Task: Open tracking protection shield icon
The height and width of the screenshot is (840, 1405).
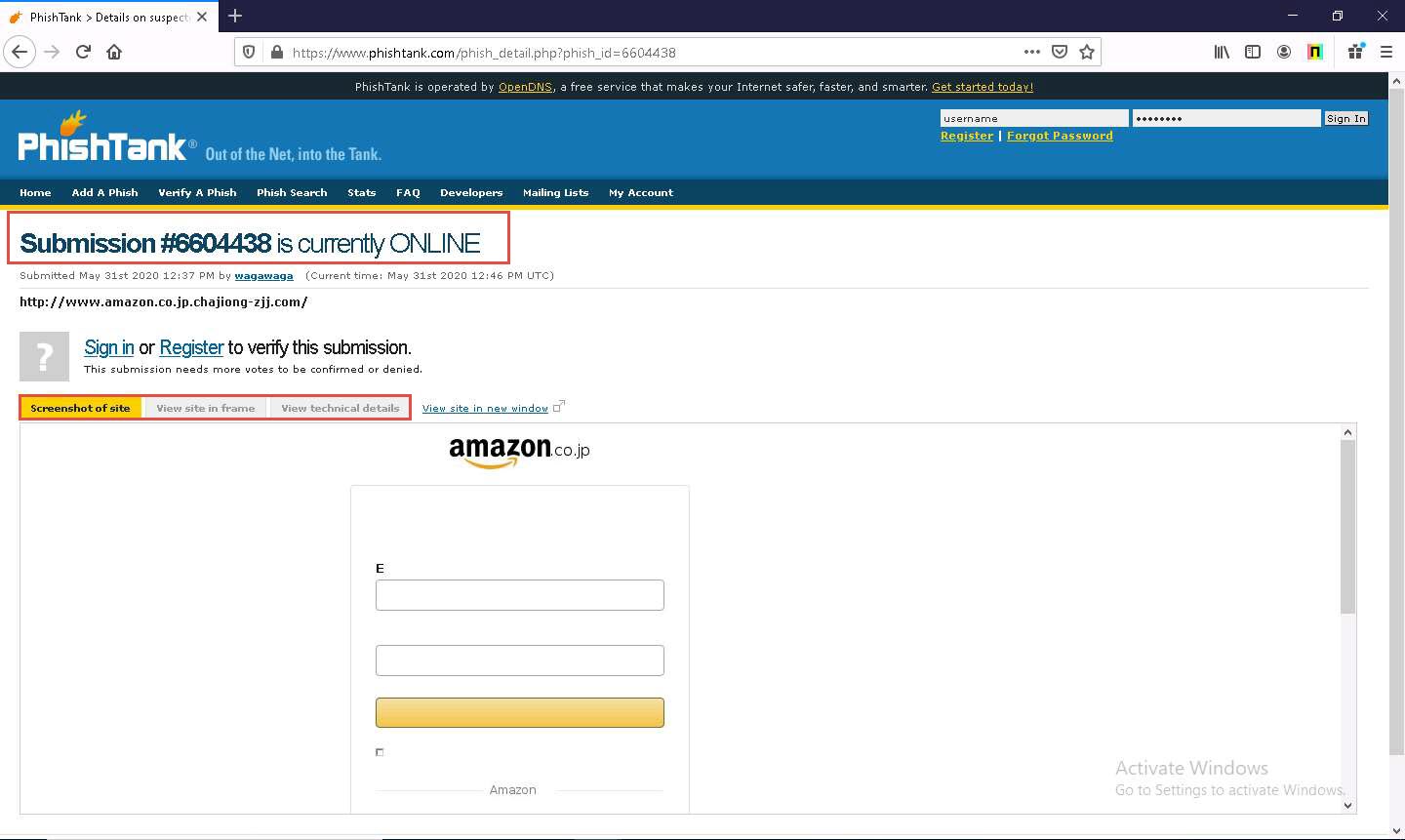Action: point(250,53)
